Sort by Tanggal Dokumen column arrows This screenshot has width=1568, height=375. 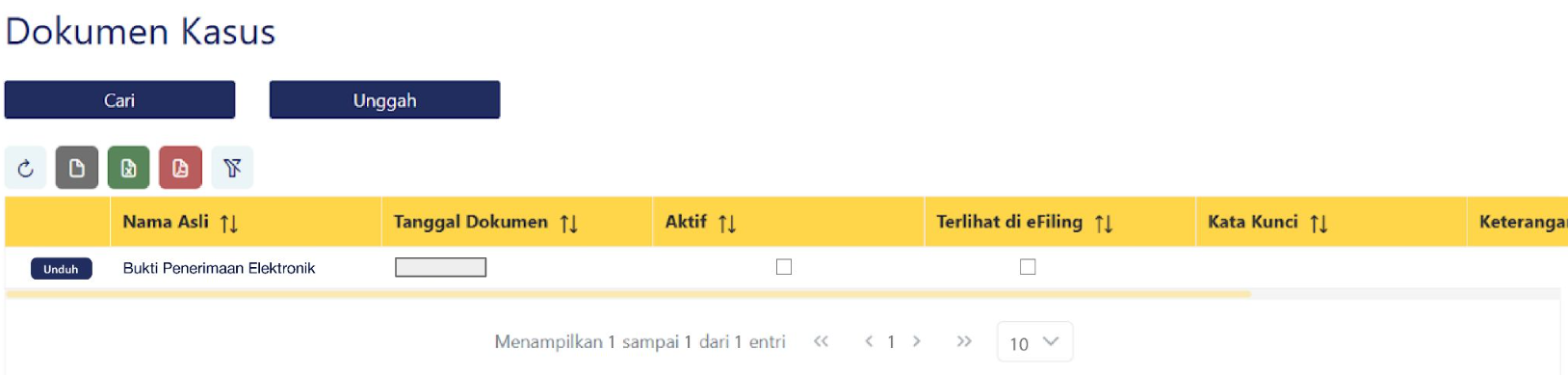click(569, 224)
